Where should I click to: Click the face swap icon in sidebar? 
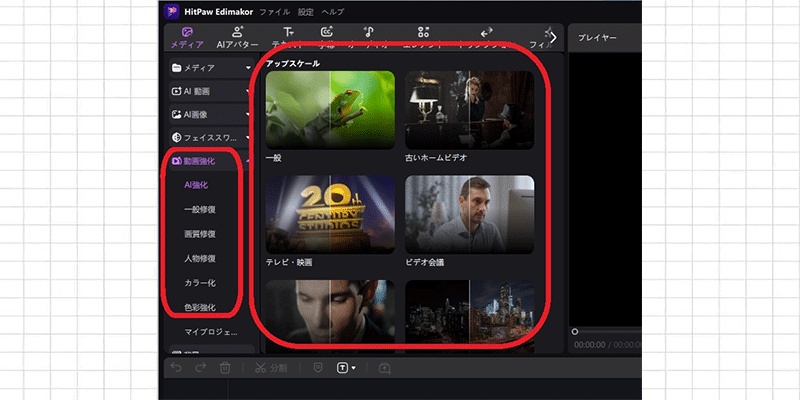coord(177,138)
